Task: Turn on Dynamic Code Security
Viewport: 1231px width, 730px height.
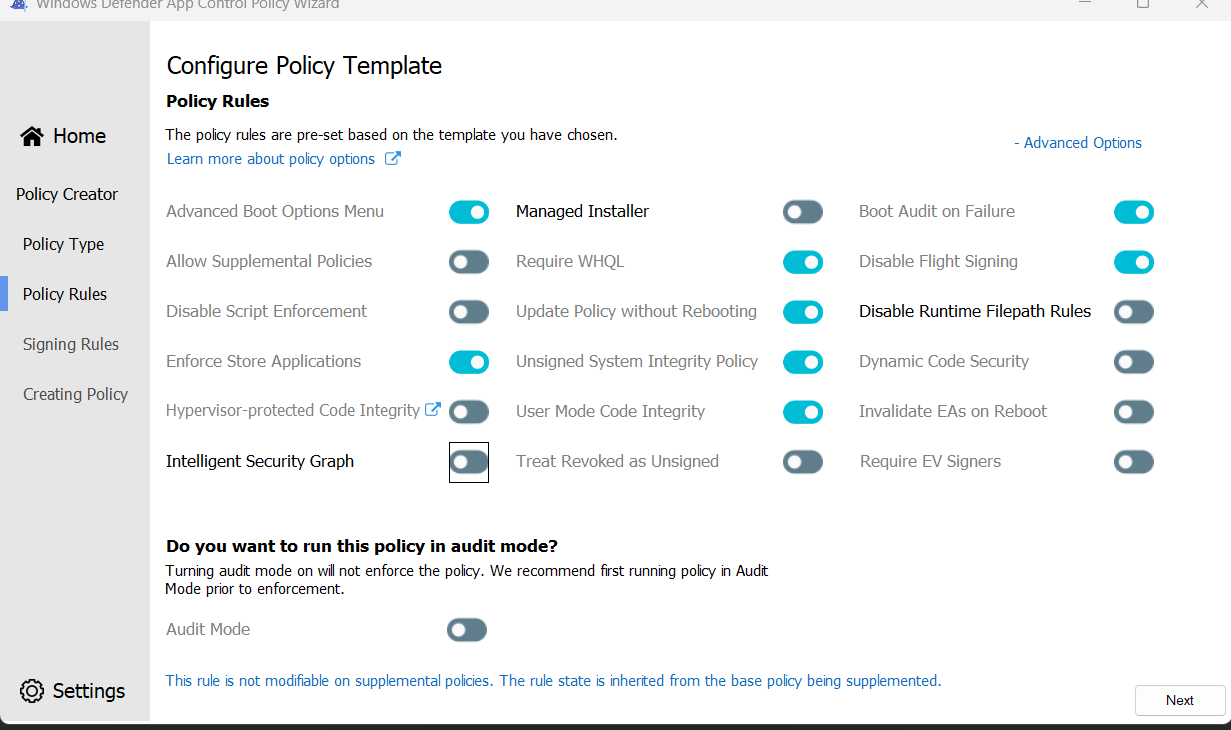Action: click(1133, 361)
